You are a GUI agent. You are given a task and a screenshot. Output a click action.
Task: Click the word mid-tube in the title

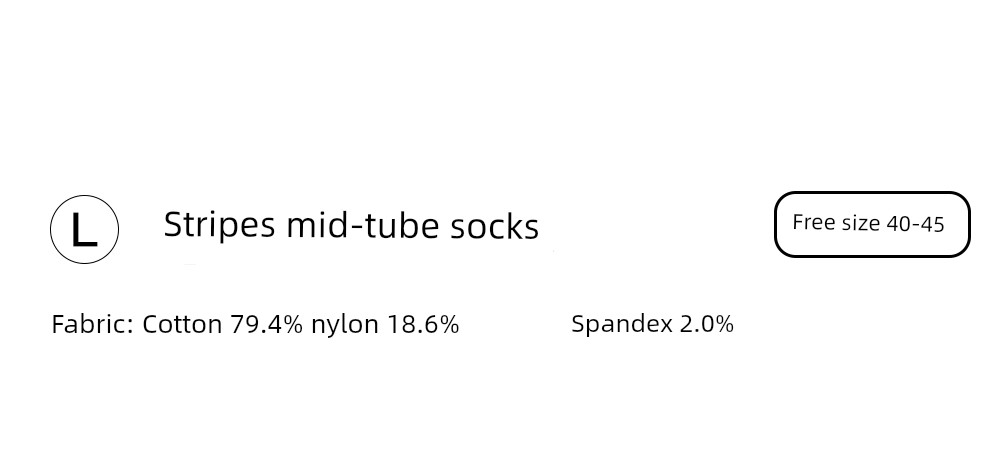pyautogui.click(x=362, y=225)
